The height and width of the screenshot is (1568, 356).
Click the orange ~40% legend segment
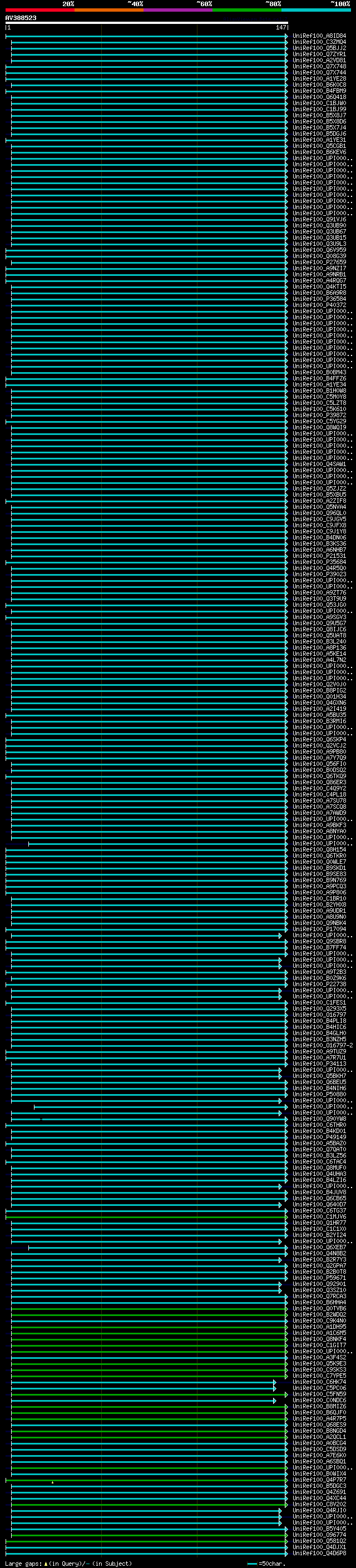pyautogui.click(x=110, y=10)
